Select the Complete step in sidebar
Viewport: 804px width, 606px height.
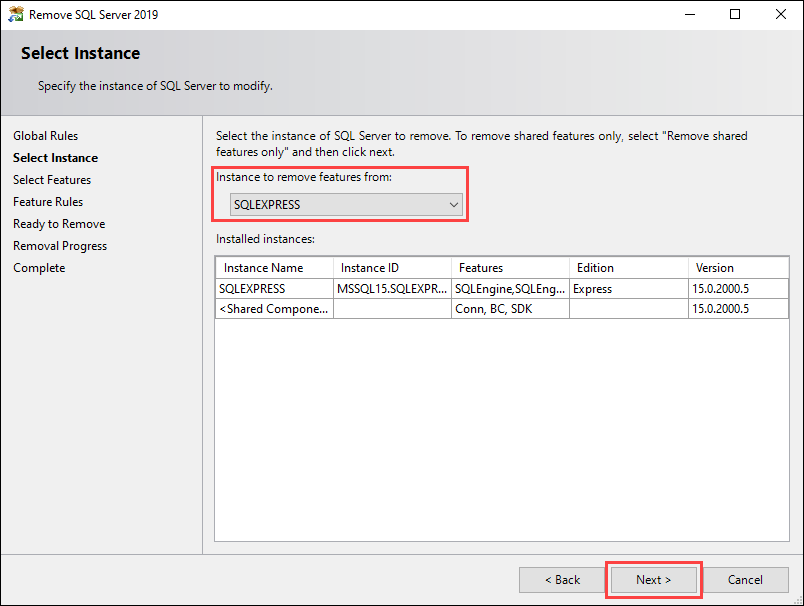point(39,268)
